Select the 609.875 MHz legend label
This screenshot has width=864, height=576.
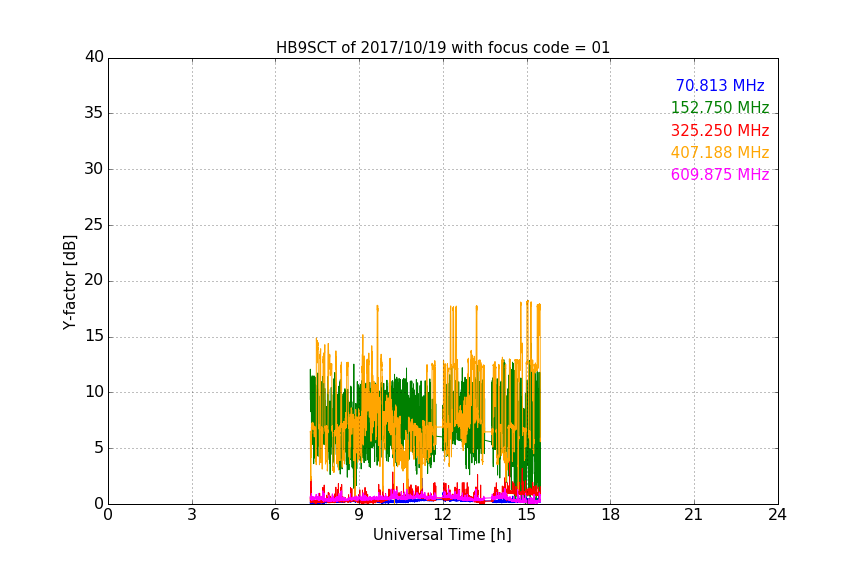[720, 174]
